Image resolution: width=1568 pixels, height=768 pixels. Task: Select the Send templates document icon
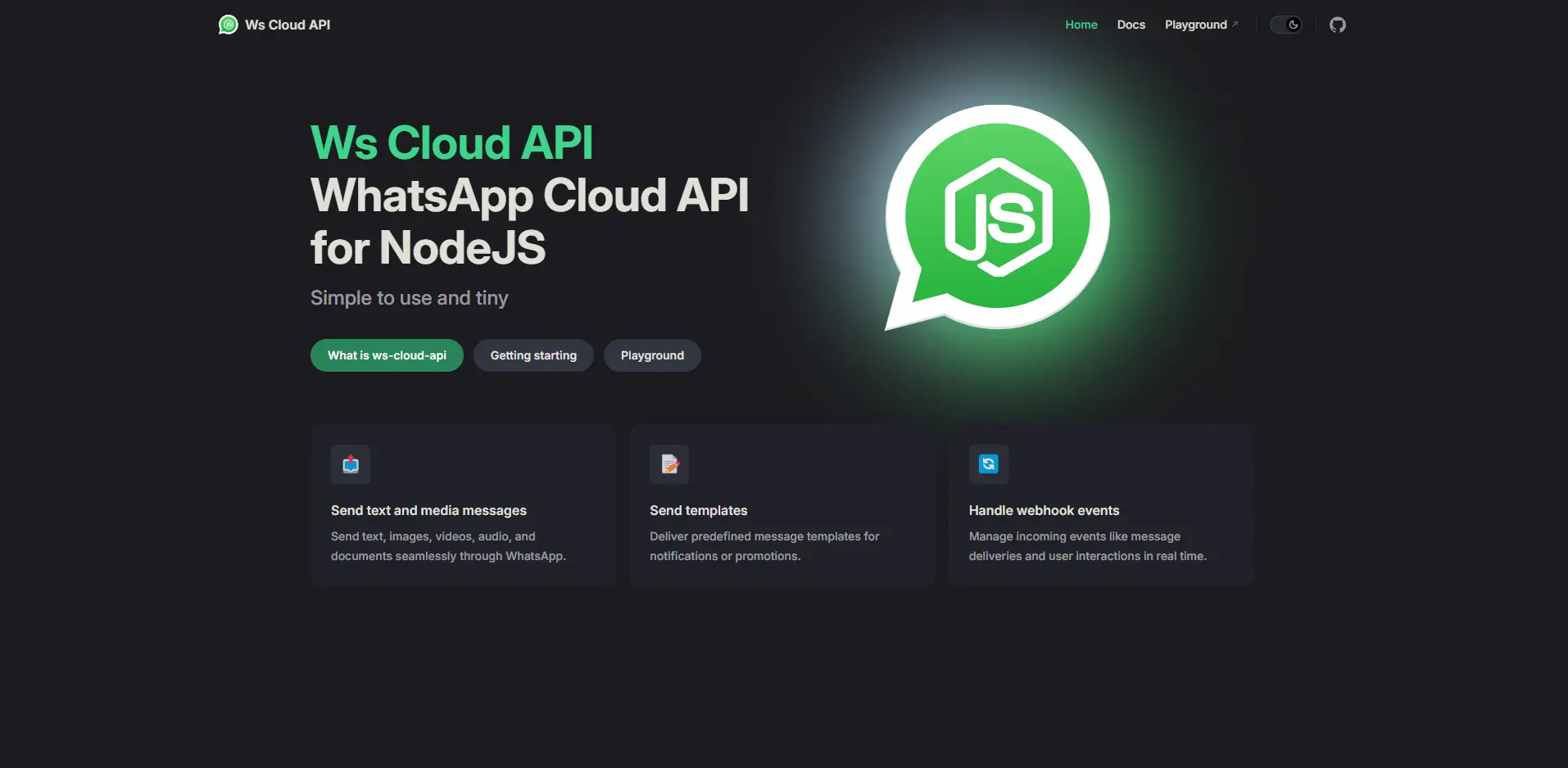(668, 463)
